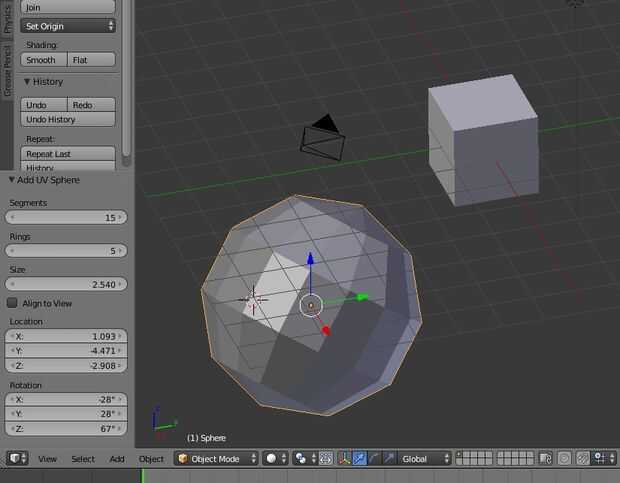Toggle the snap magnet icon
This screenshot has width=620, height=483.
582,458
